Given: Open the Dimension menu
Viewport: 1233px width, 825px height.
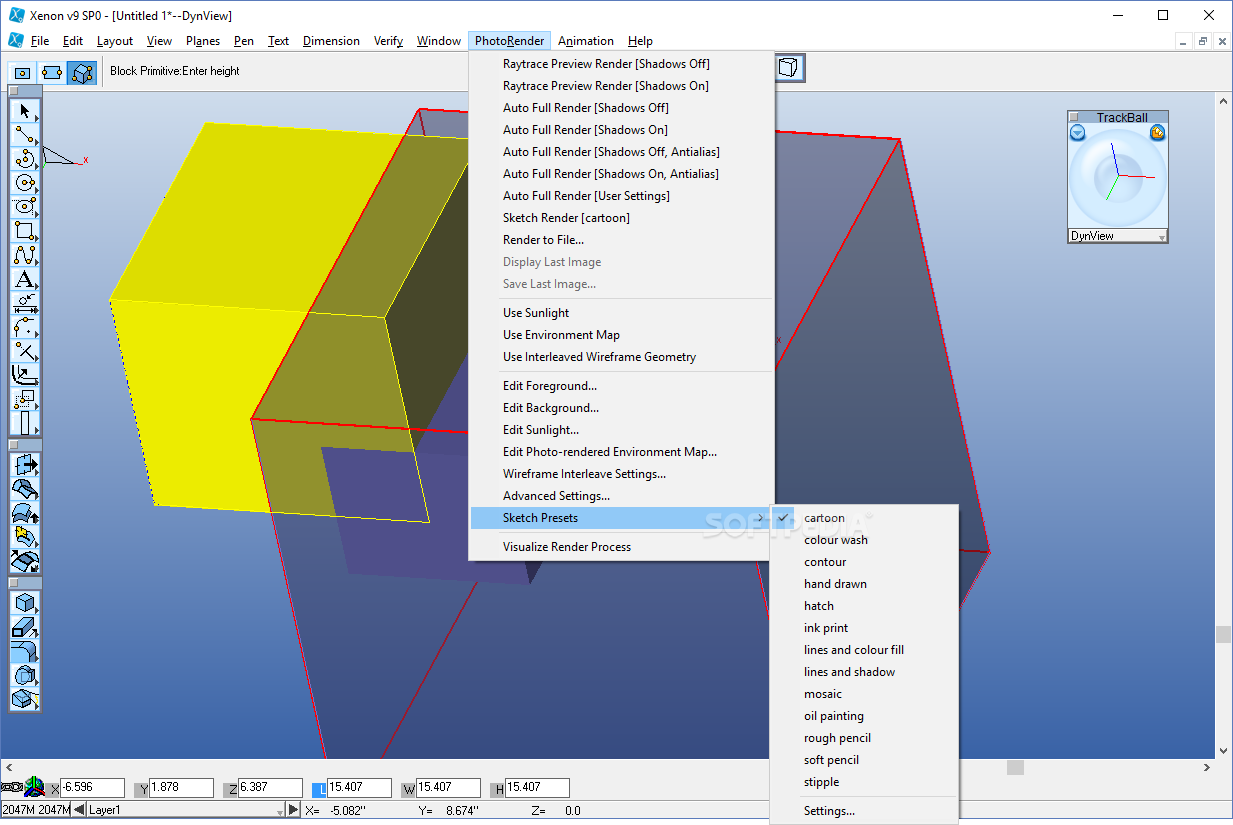Looking at the screenshot, I should (x=331, y=41).
